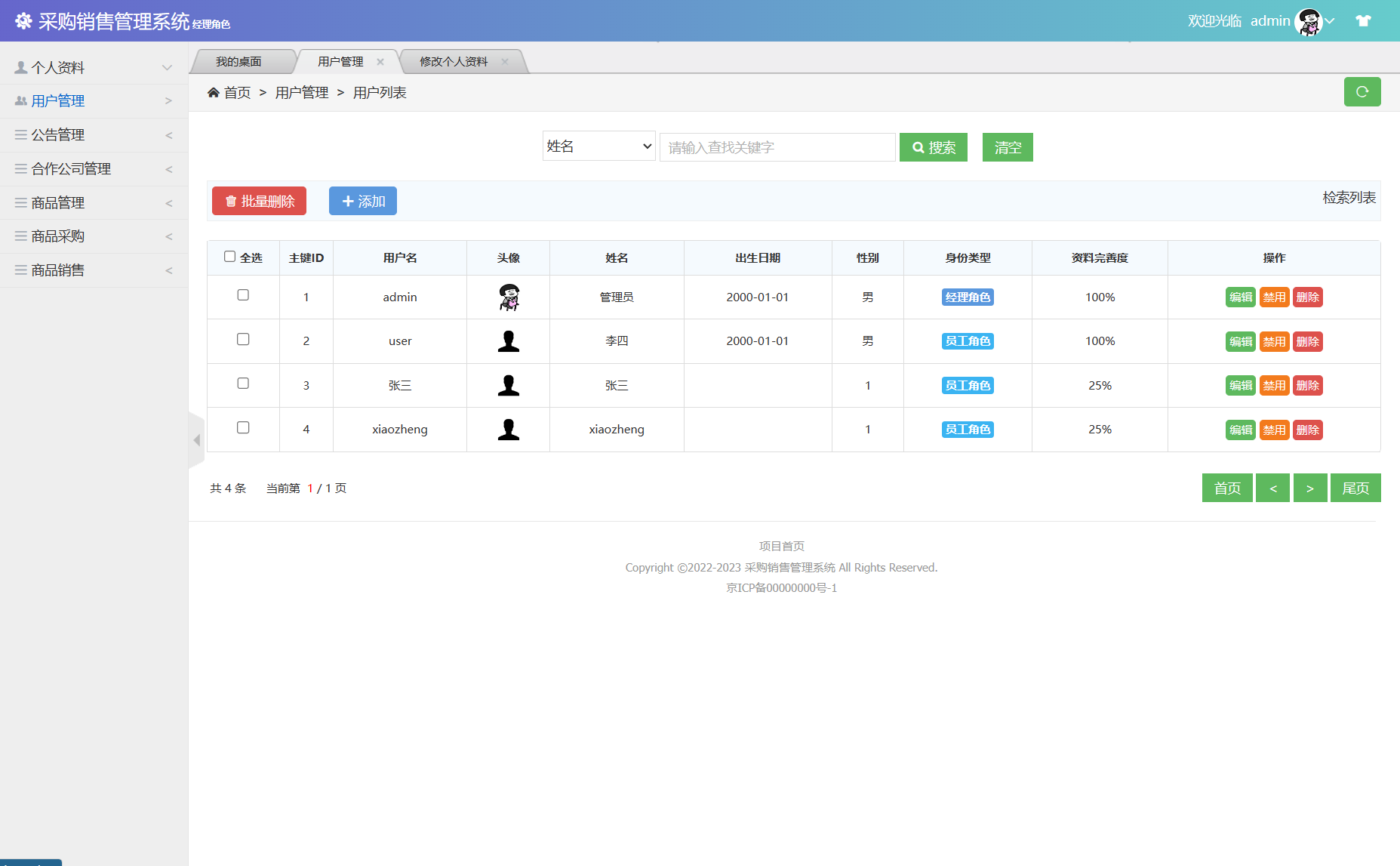Screen dimensions: 1400x866
Task: Click the green refresh icon button
Action: (x=1362, y=92)
